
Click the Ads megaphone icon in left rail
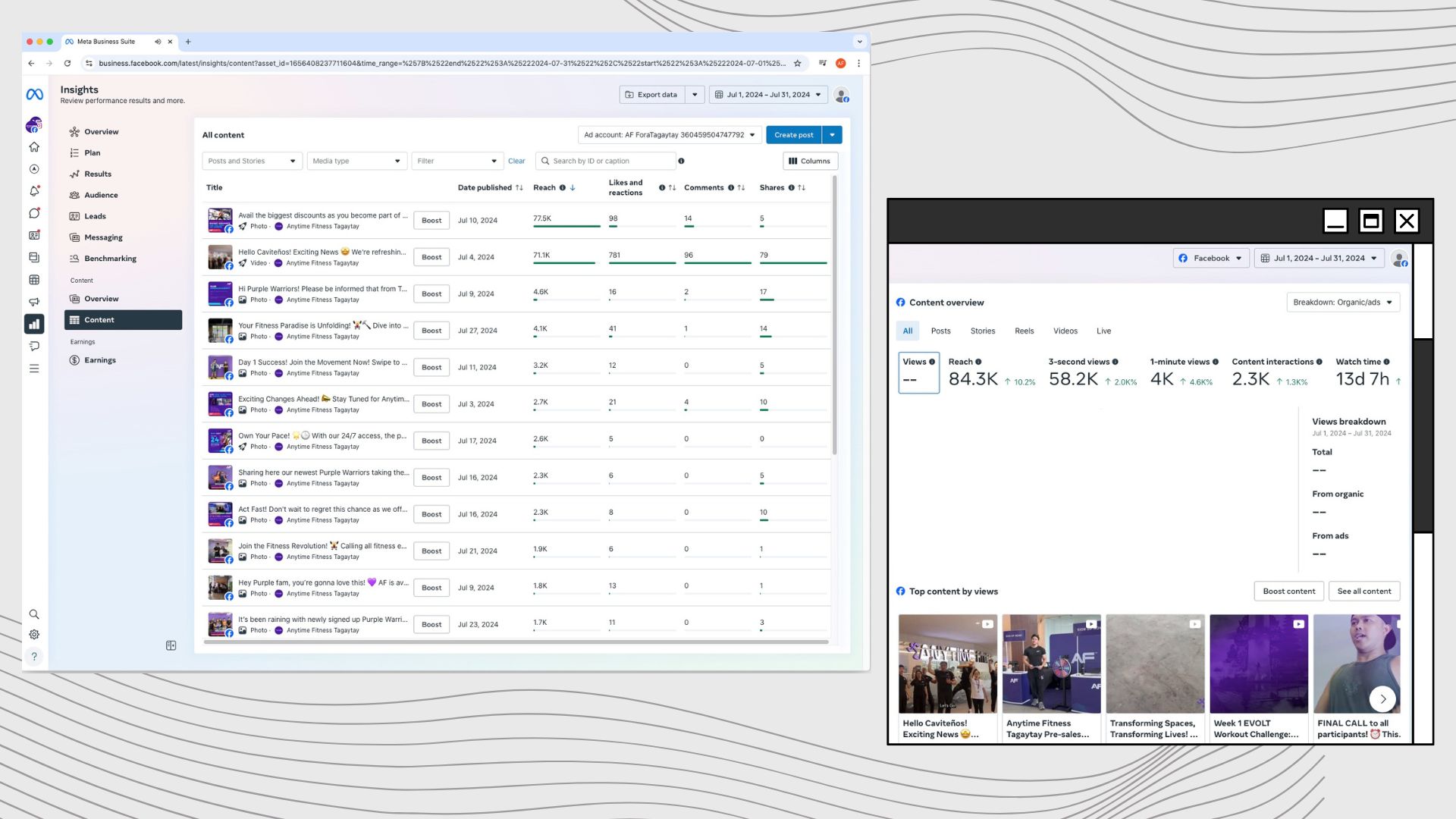34,302
